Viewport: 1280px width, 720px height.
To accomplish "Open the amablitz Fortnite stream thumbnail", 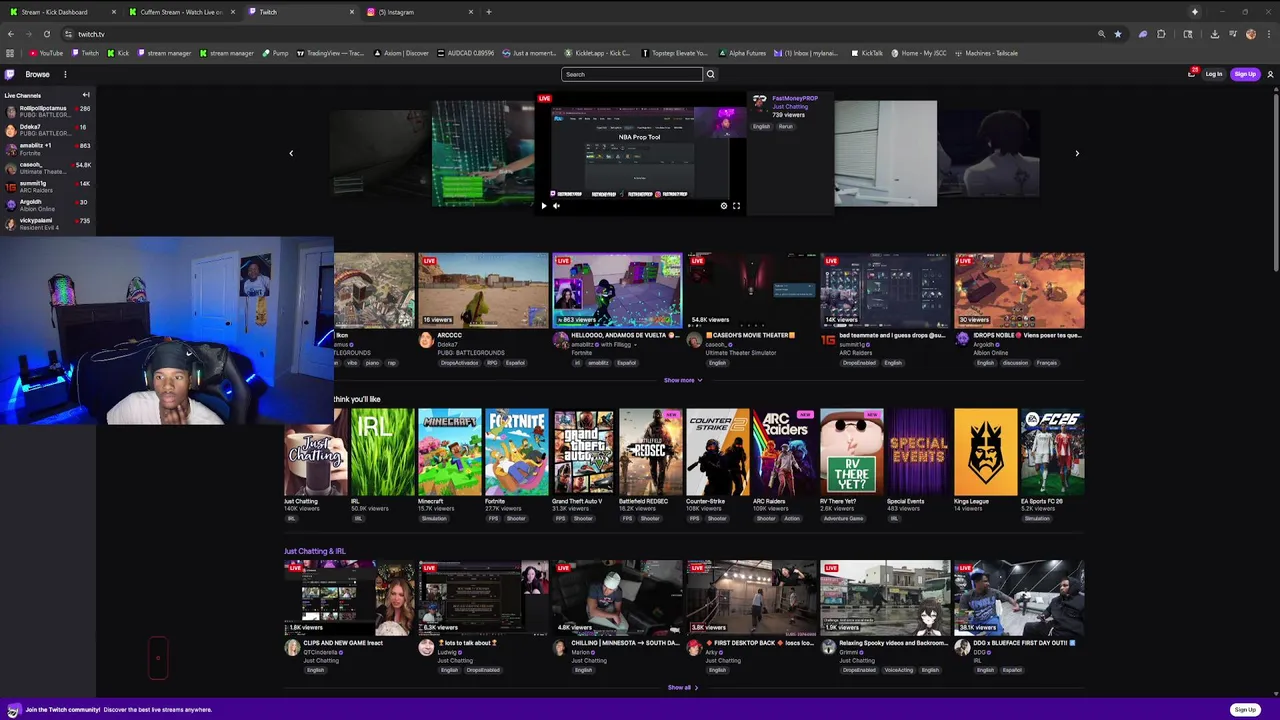I will [617, 290].
